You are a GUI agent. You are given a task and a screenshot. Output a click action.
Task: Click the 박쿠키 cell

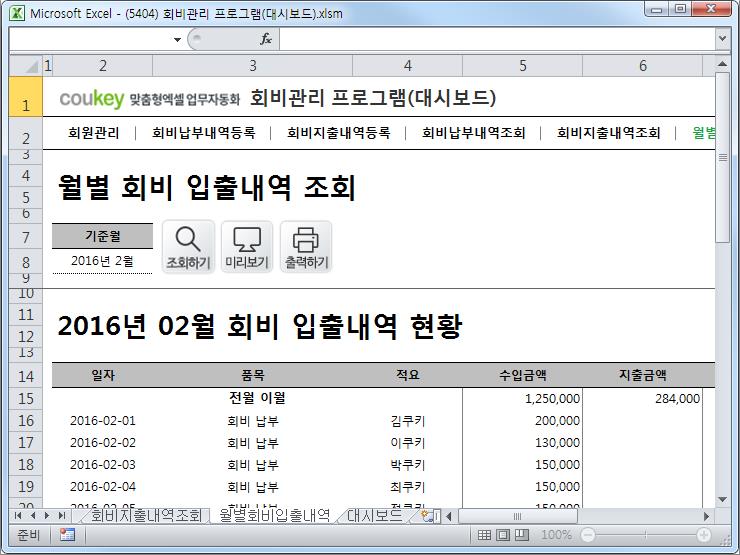[x=407, y=465]
